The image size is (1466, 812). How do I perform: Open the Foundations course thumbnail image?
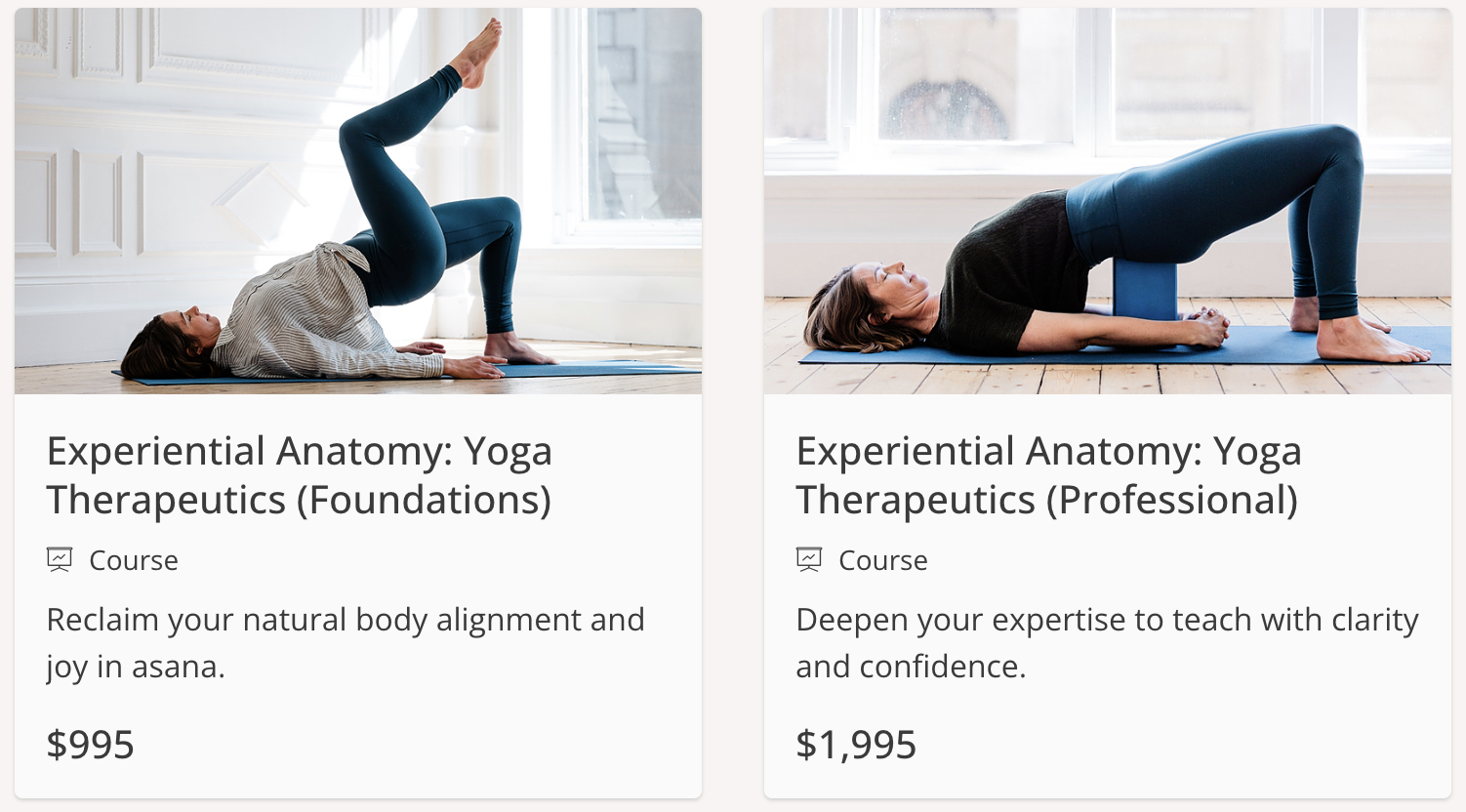(358, 201)
